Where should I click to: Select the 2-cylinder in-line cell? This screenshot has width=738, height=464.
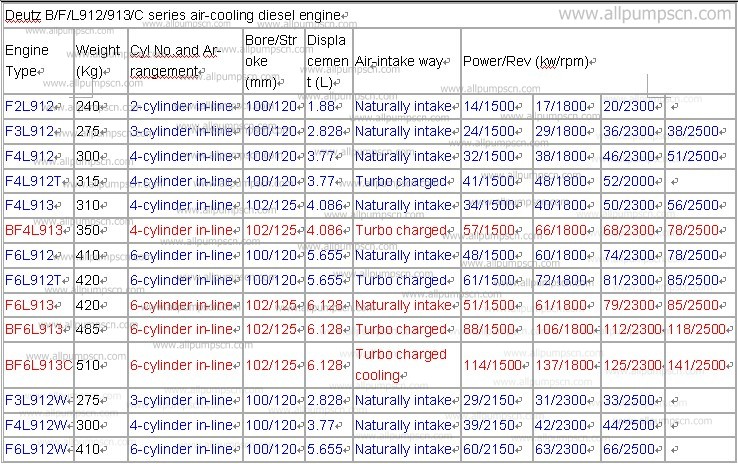(x=183, y=106)
